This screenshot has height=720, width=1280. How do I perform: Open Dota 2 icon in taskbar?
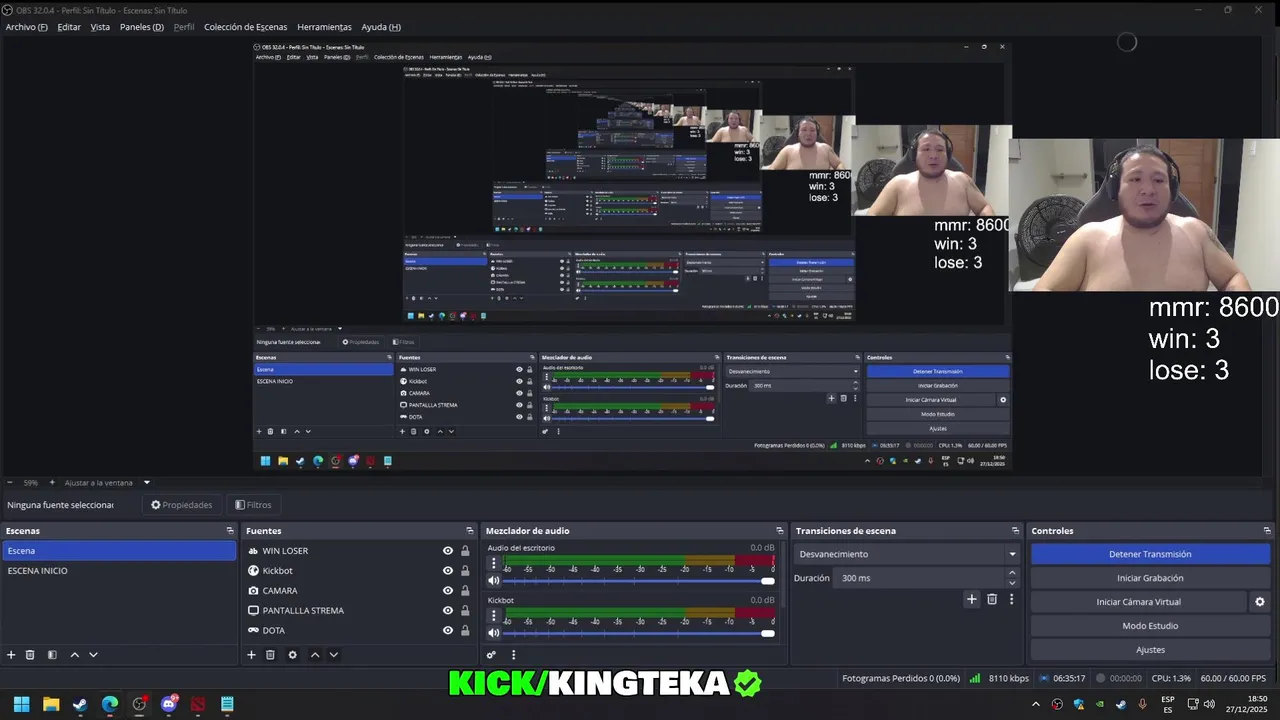pyautogui.click(x=198, y=704)
